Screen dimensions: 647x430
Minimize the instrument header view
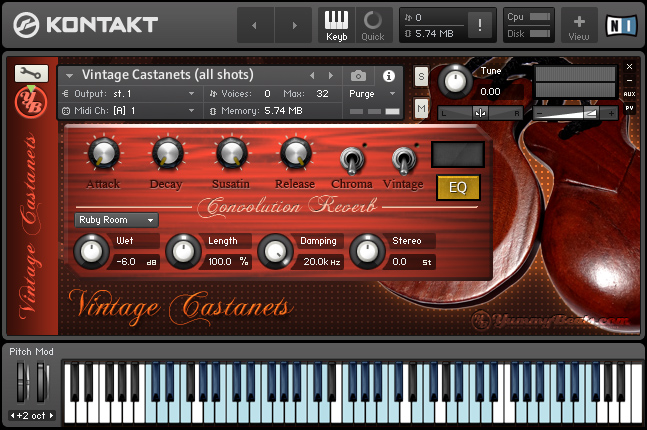point(629,80)
